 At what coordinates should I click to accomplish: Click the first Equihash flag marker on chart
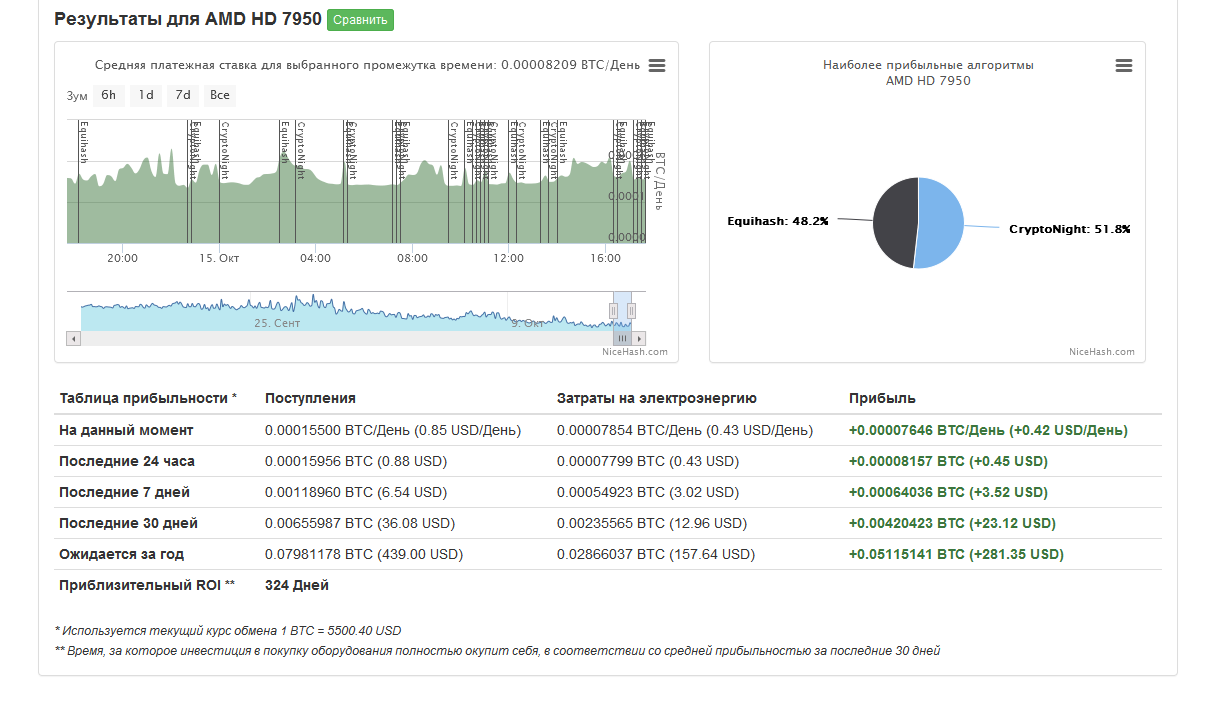84,142
